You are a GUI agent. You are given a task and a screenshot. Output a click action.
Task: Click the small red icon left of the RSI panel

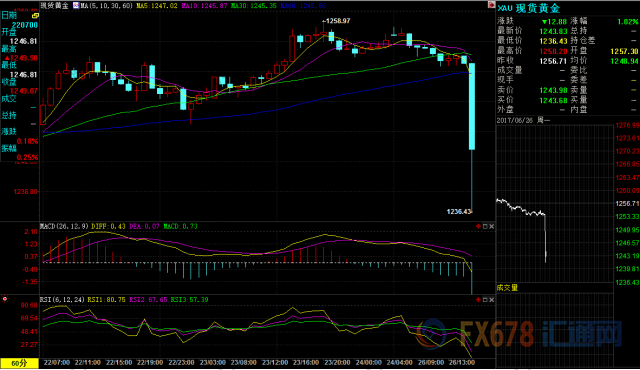click(x=4, y=299)
